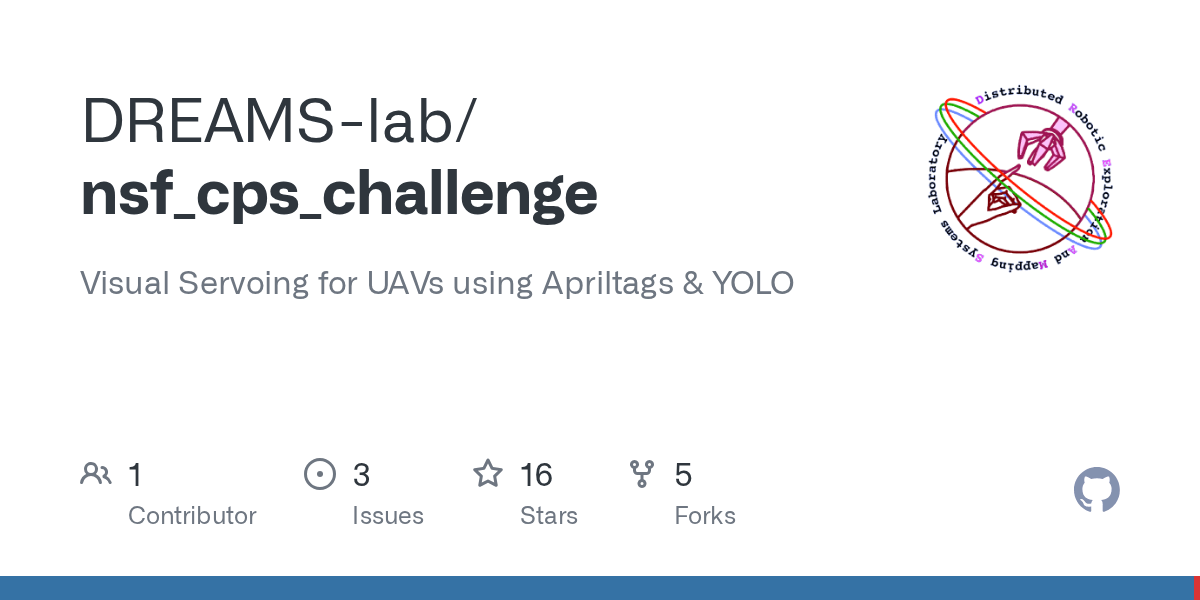Screen dimensions: 1200x600
Task: Open the nsf_cps_challenge repository title
Action: (x=339, y=193)
